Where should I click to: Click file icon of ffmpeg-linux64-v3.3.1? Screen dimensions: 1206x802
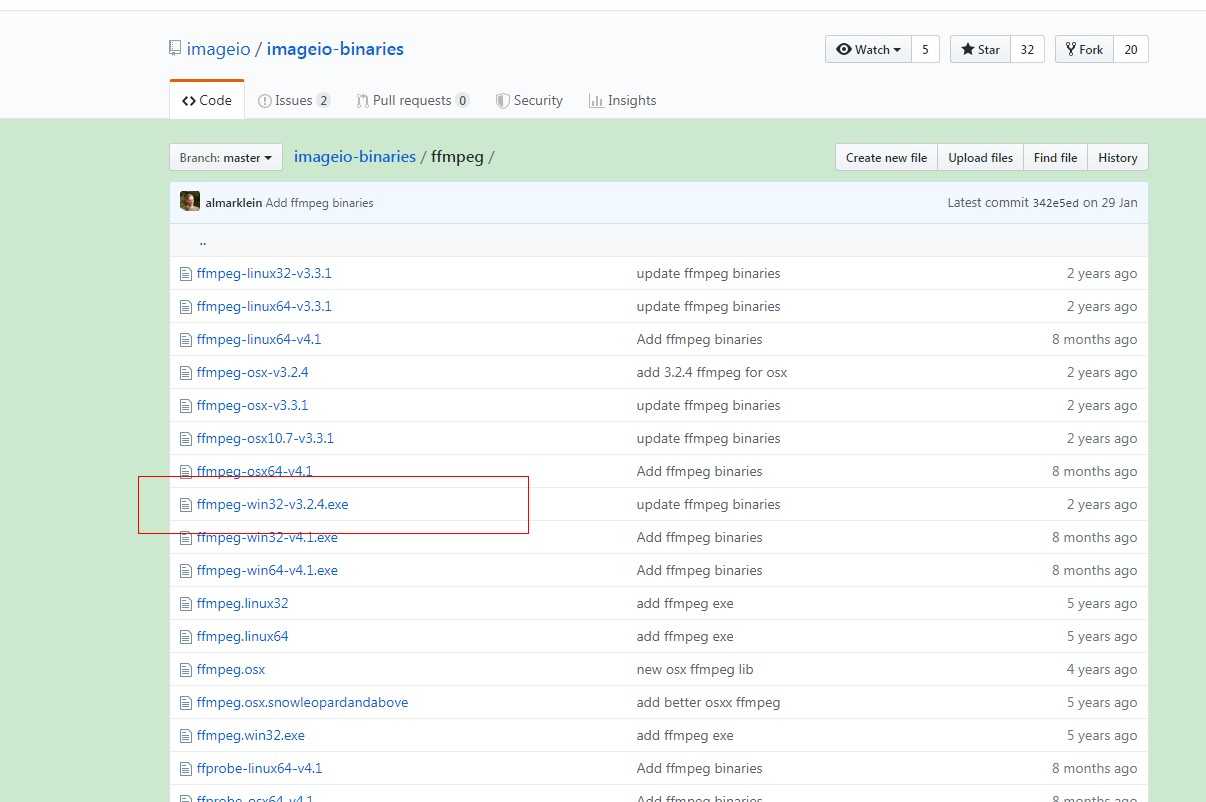(185, 306)
